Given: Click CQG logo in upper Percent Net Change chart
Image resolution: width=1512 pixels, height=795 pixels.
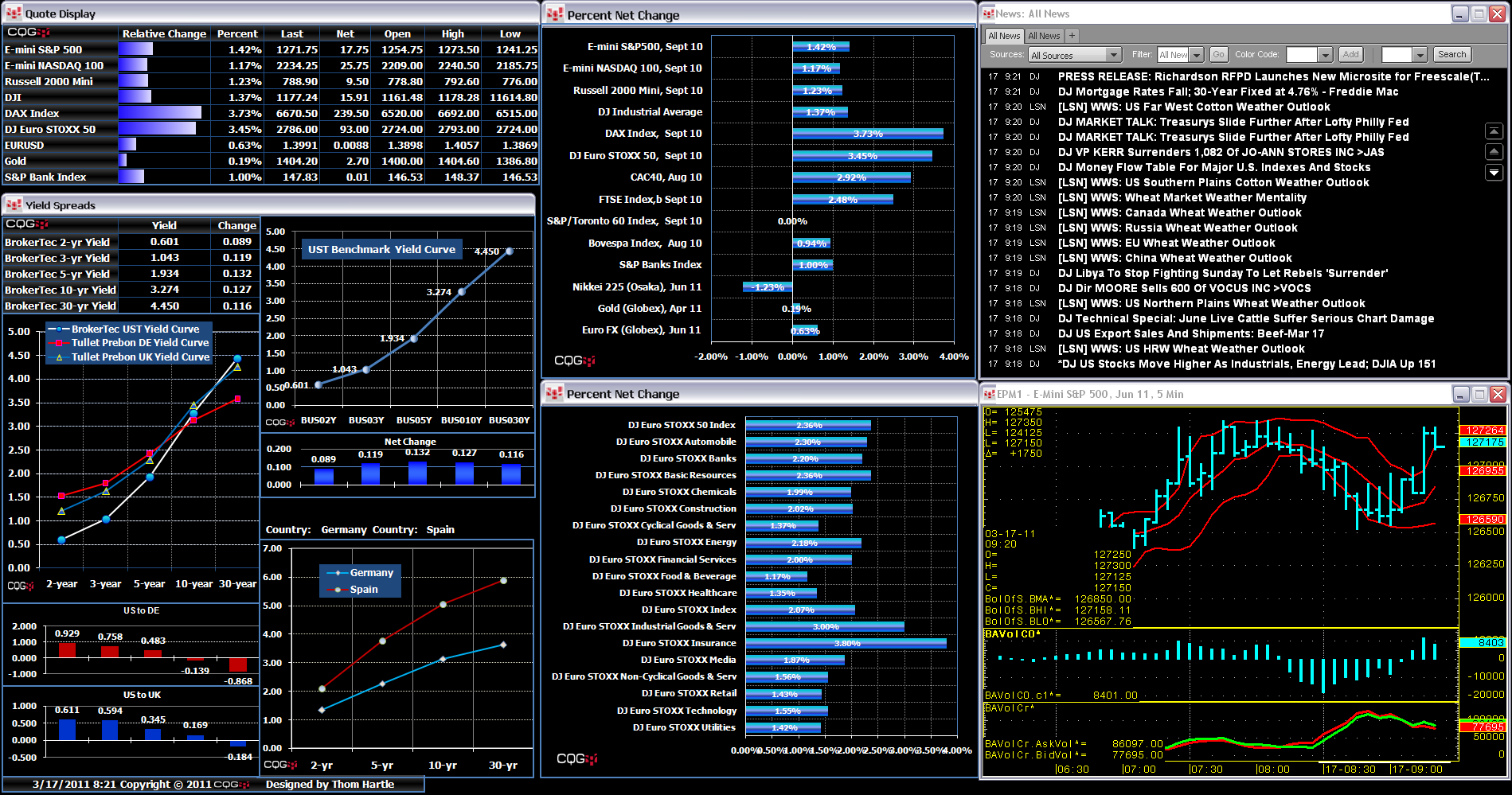Looking at the screenshot, I should pos(575,360).
